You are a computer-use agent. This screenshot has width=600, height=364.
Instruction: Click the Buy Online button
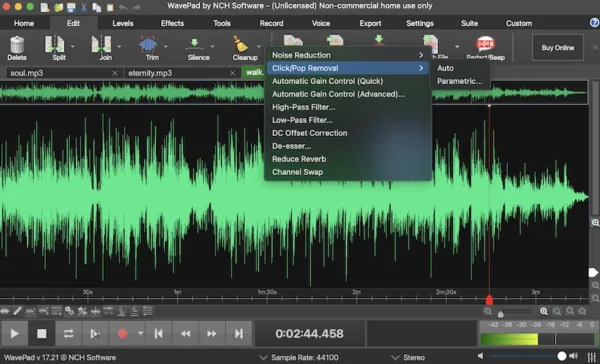pos(558,47)
